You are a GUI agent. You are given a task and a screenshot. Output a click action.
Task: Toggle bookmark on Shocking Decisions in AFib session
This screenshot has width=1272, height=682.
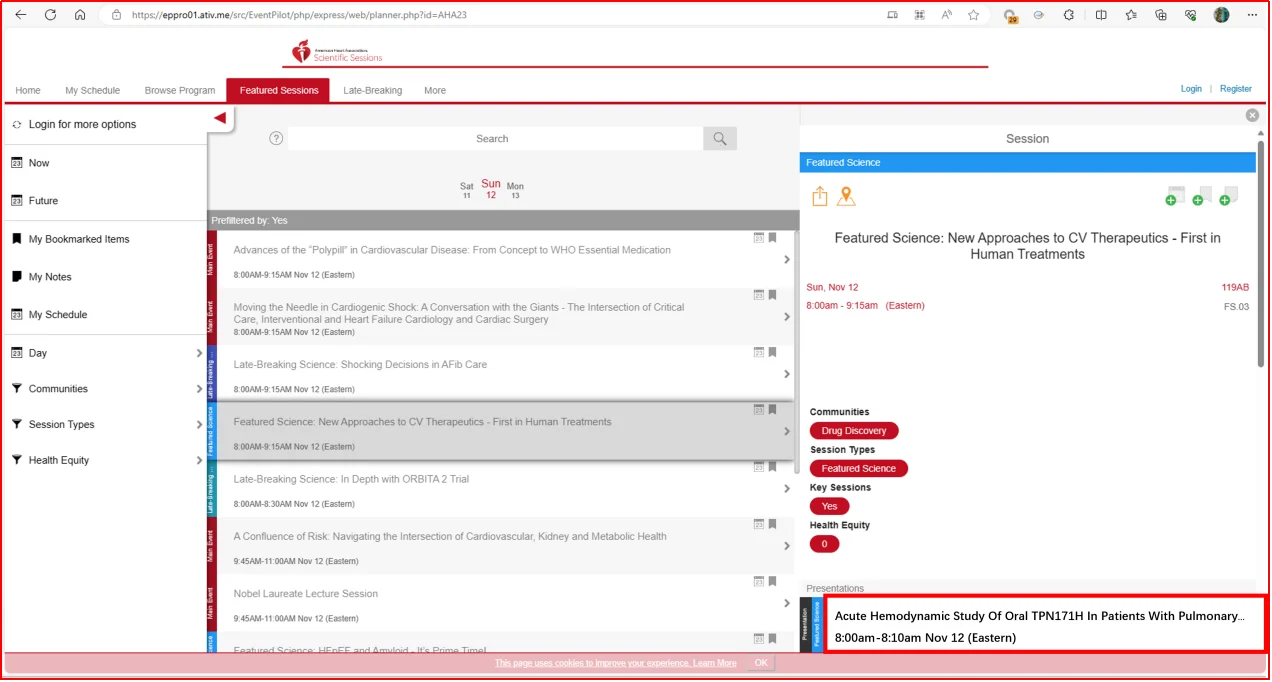click(772, 352)
